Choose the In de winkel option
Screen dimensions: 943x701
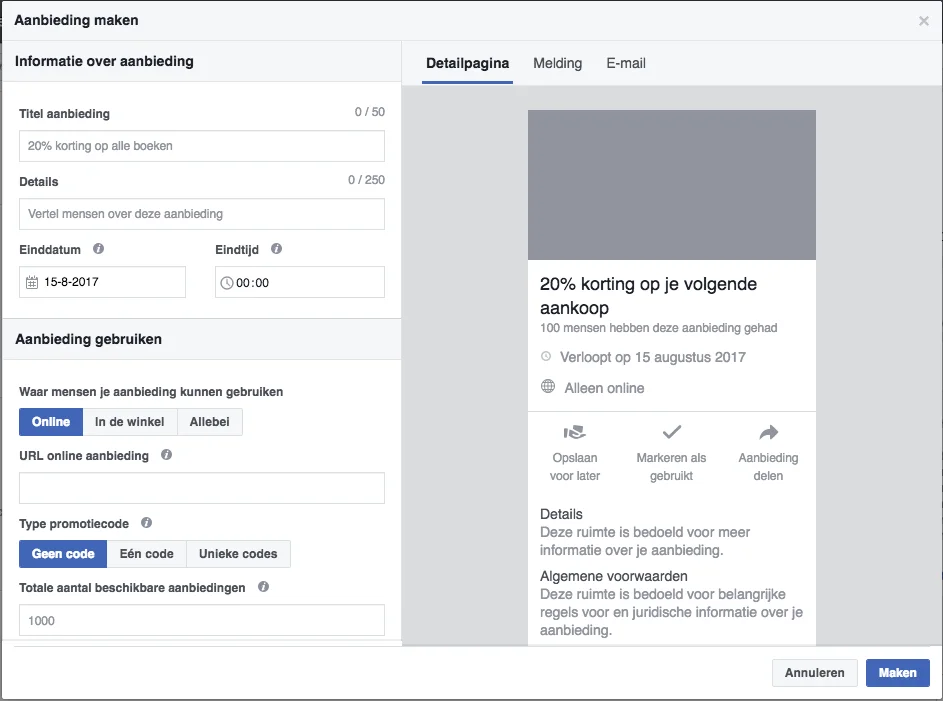point(130,422)
